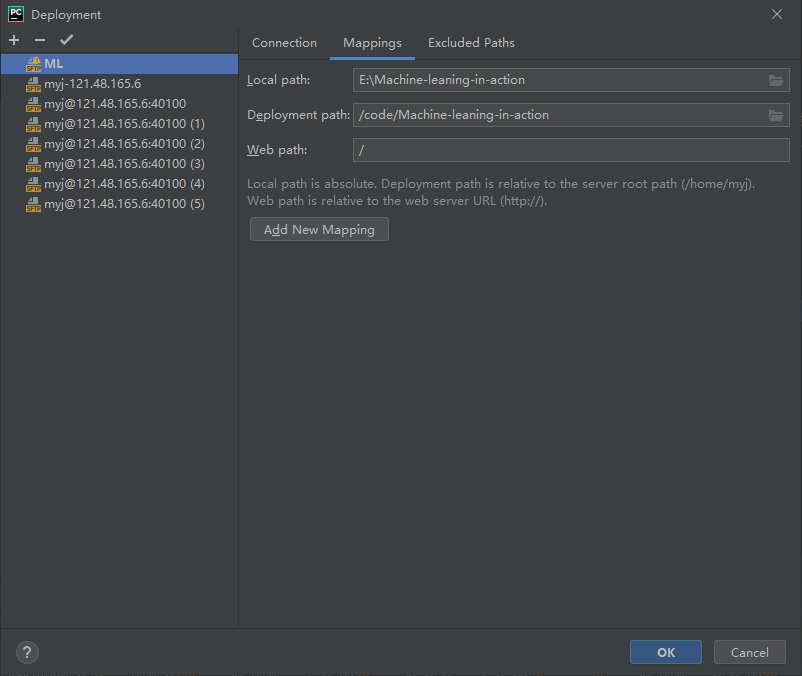Close the Deployment dialog
802x676 pixels.
pyautogui.click(x=777, y=14)
